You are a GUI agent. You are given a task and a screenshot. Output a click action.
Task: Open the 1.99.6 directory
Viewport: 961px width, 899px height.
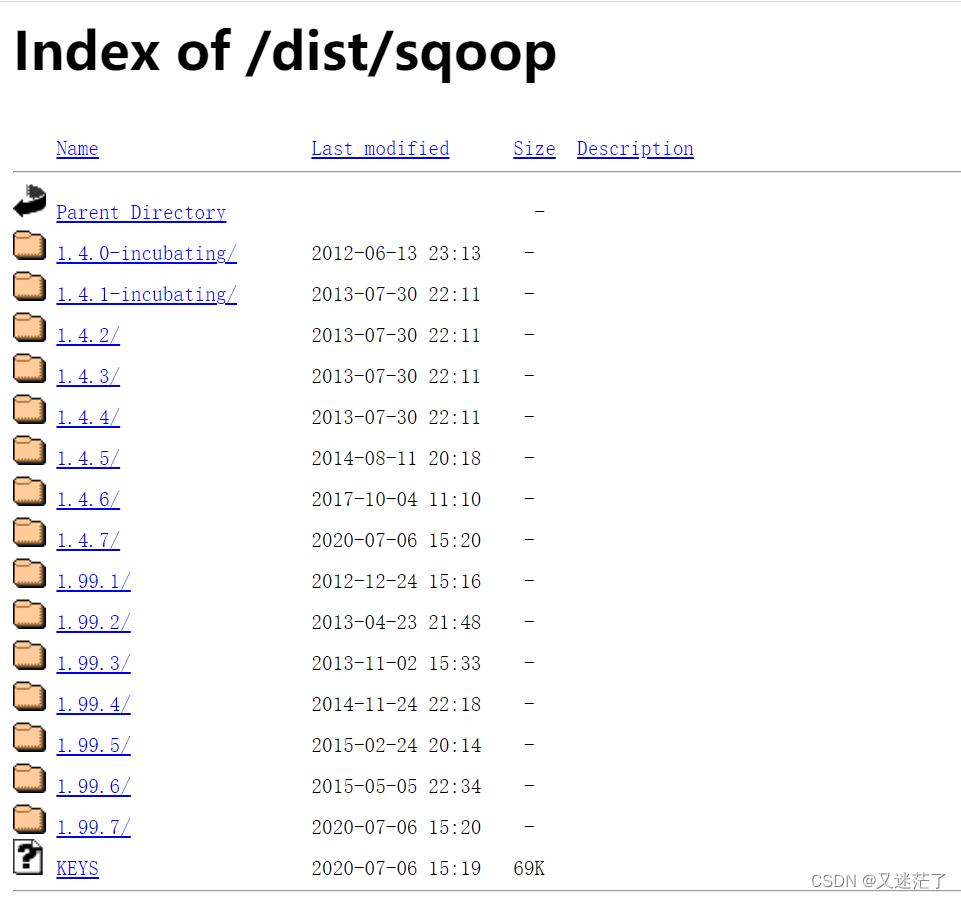[x=93, y=786]
